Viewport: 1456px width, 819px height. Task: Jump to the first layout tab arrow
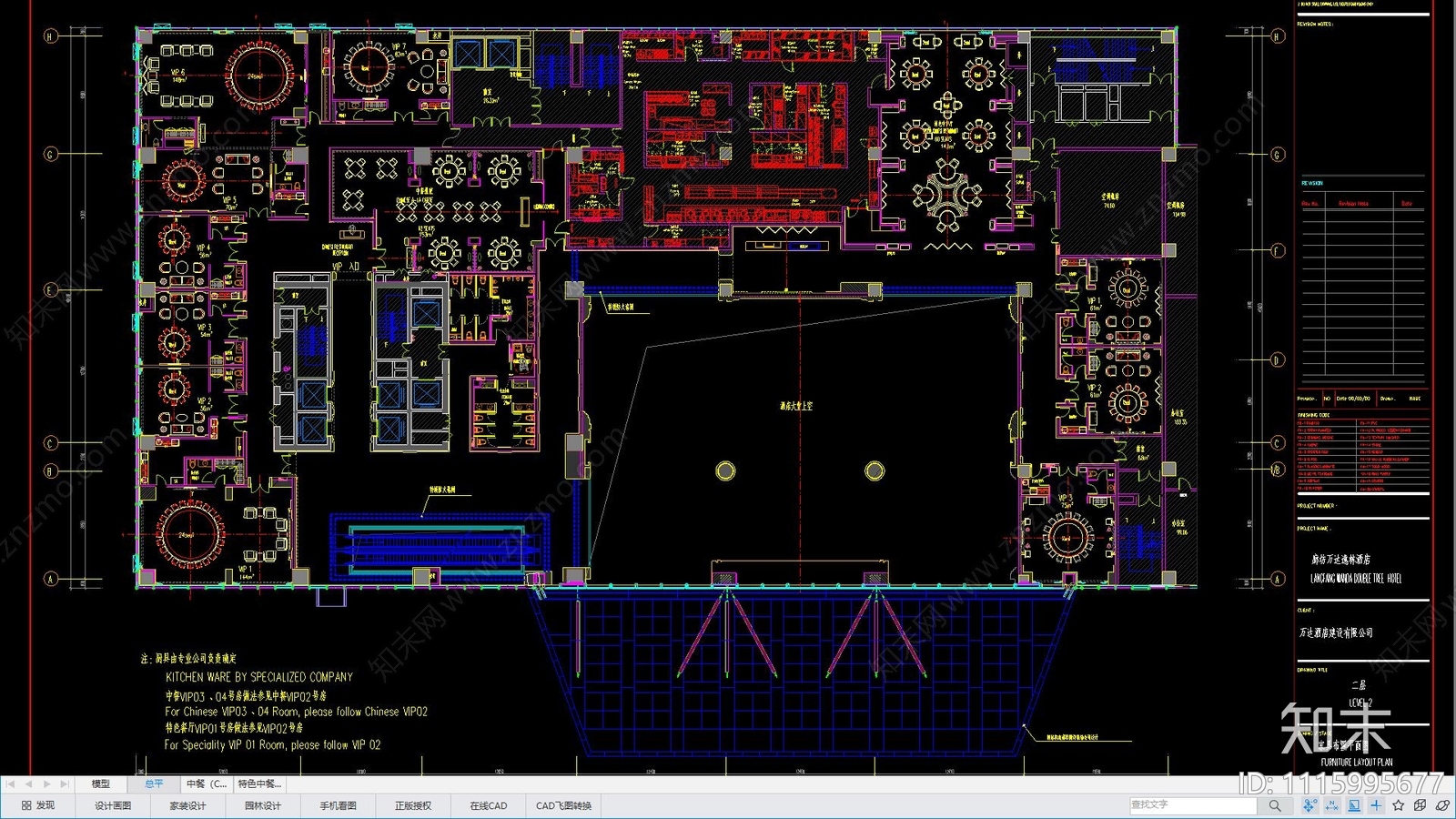pos(11,784)
